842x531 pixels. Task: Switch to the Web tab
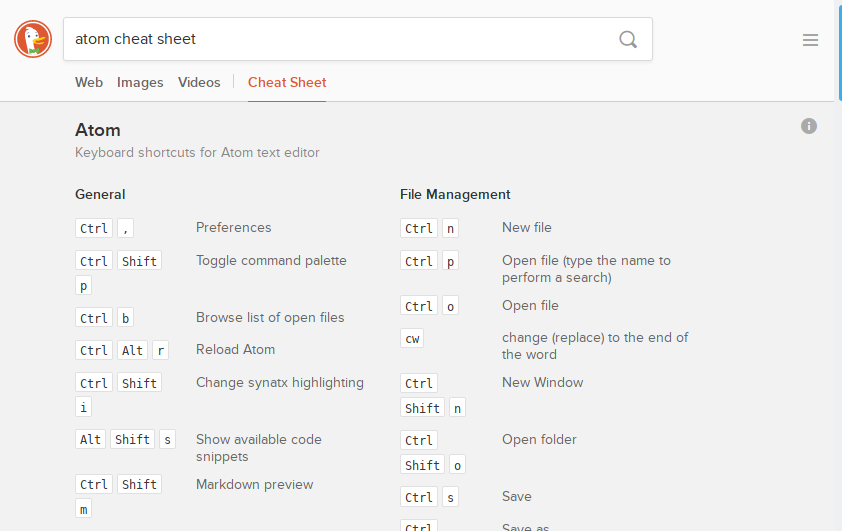(x=89, y=83)
